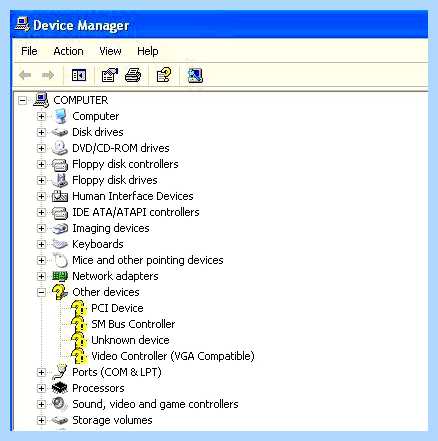Expand Floppy disk drives category

coord(41,180)
